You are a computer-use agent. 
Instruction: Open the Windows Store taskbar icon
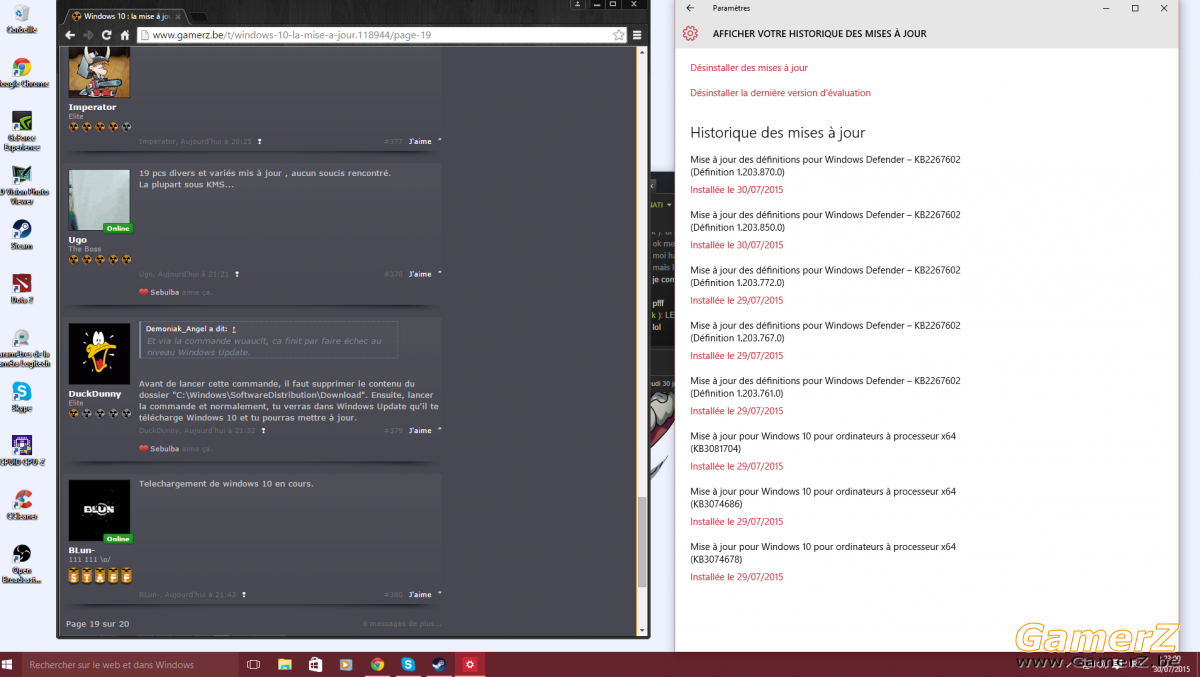tap(315, 664)
